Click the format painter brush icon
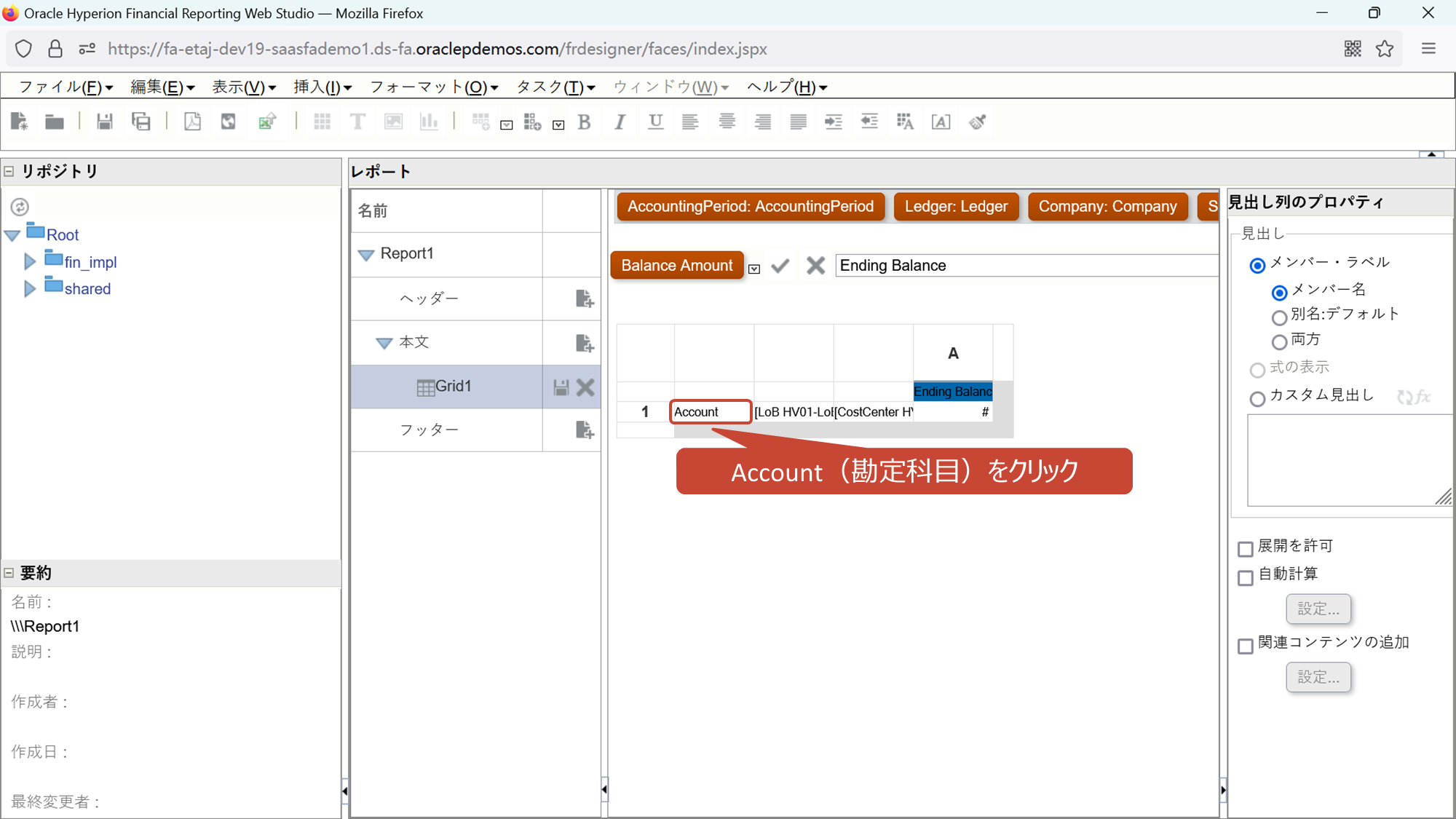This screenshot has height=819, width=1456. coord(977,122)
